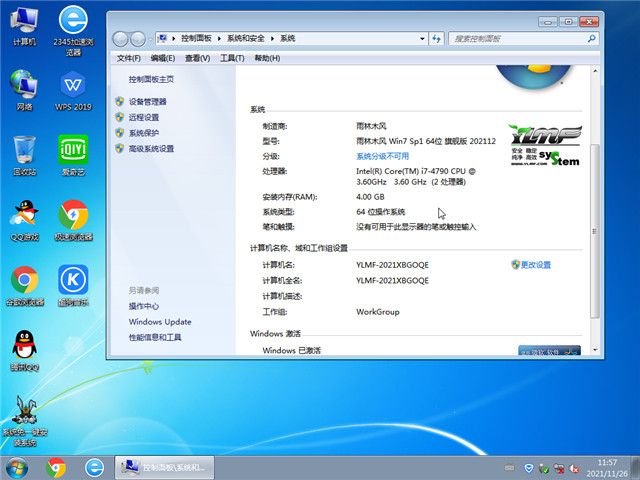640x480 pixels.
Task: Select the 网络 desktop icon
Action: click(24, 90)
